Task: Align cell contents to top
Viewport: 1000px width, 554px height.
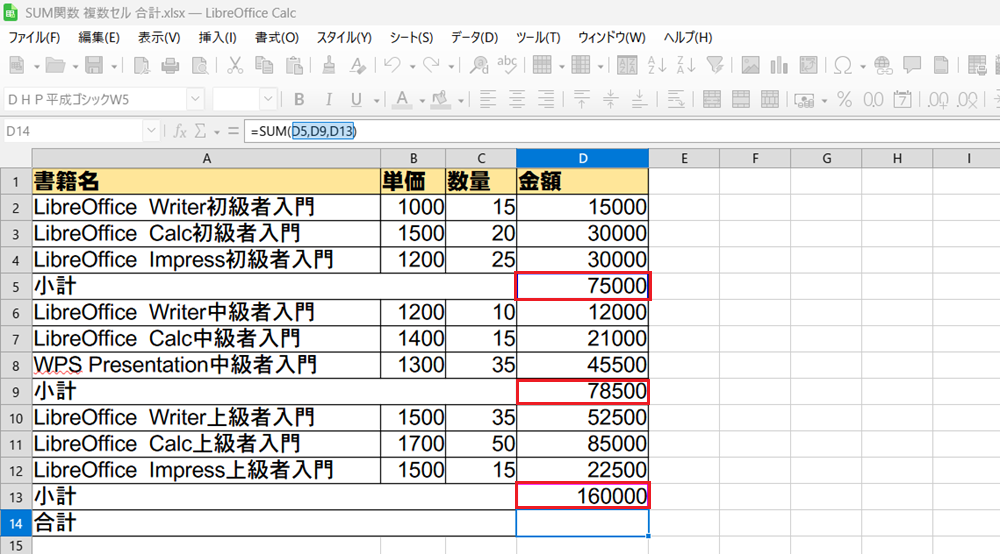Action: [581, 99]
